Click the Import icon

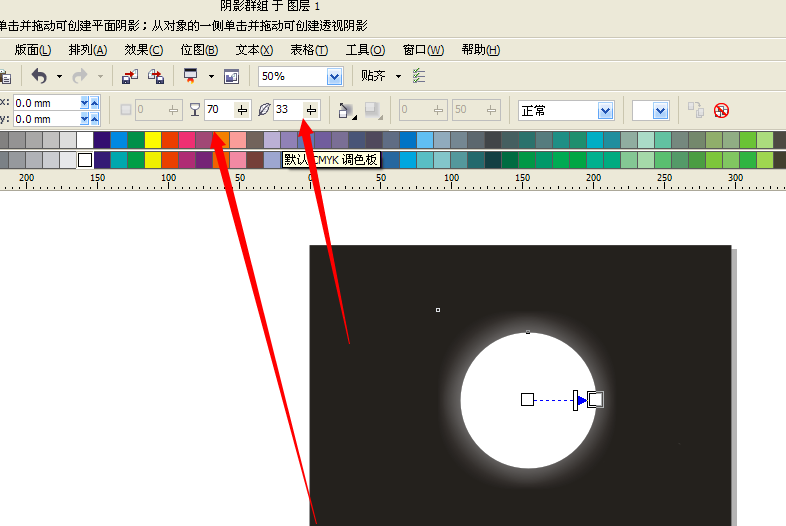click(x=130, y=76)
